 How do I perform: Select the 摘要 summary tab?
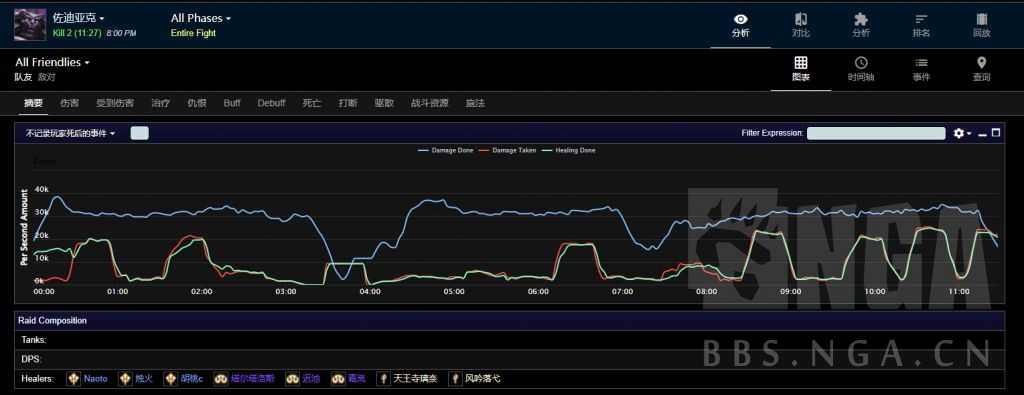coord(33,103)
